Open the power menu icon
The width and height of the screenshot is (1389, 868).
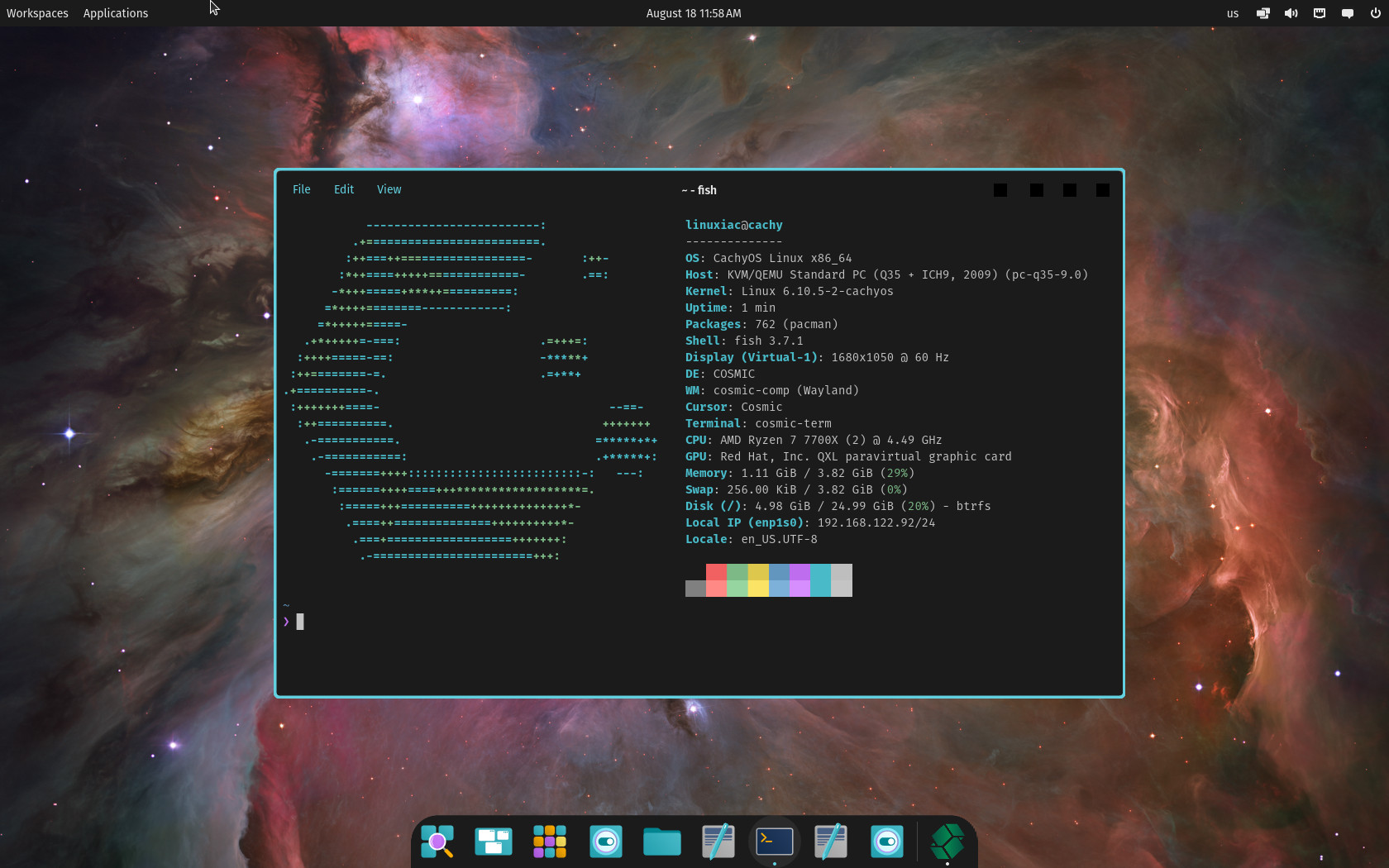point(1375,13)
